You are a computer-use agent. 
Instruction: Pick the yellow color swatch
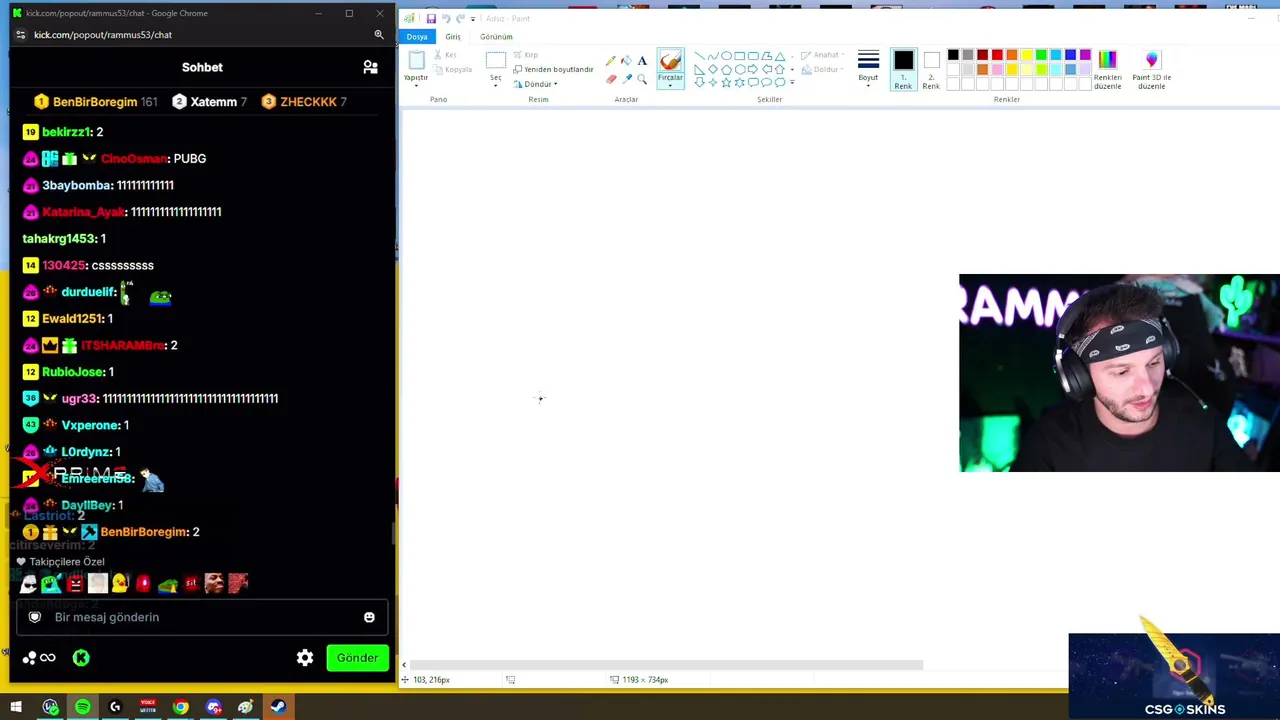(x=1026, y=55)
